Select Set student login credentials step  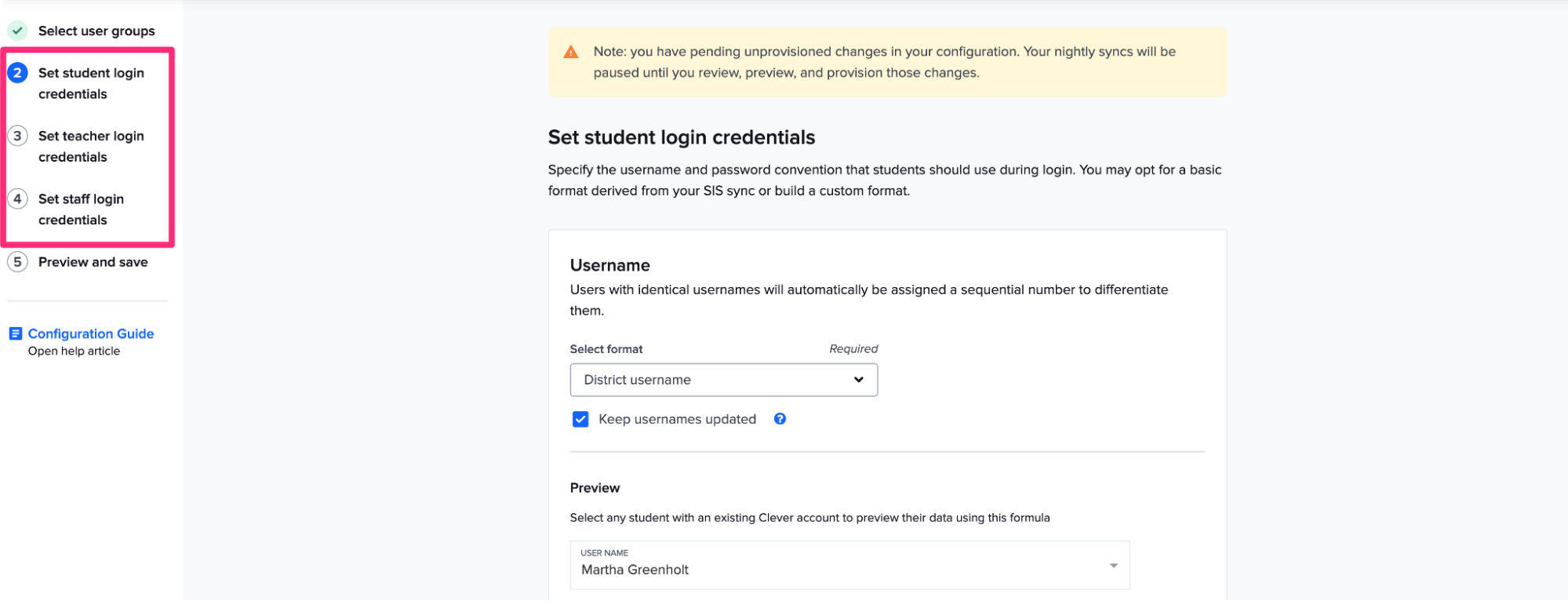[91, 83]
